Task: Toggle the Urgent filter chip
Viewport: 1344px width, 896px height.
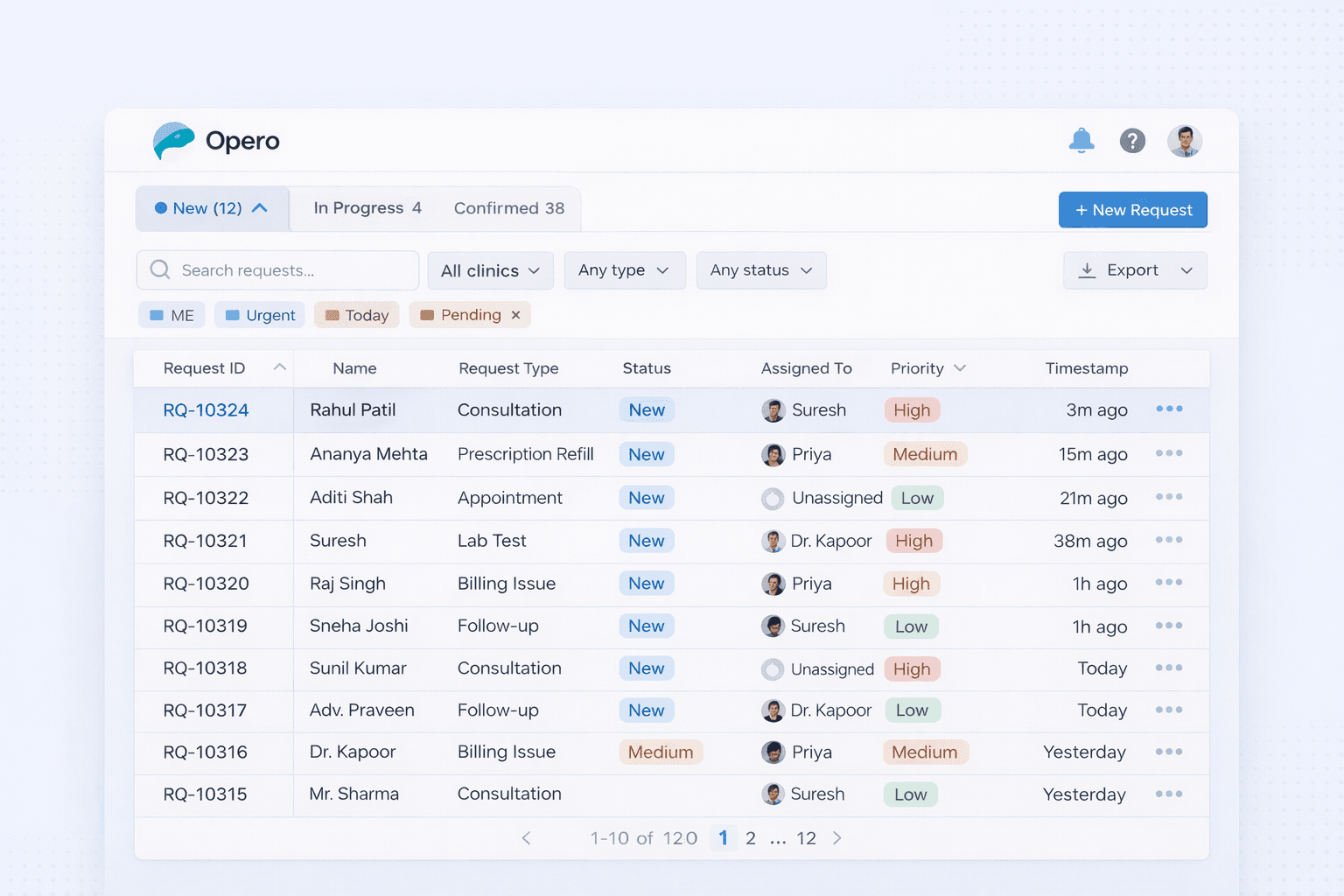Action: [x=259, y=314]
